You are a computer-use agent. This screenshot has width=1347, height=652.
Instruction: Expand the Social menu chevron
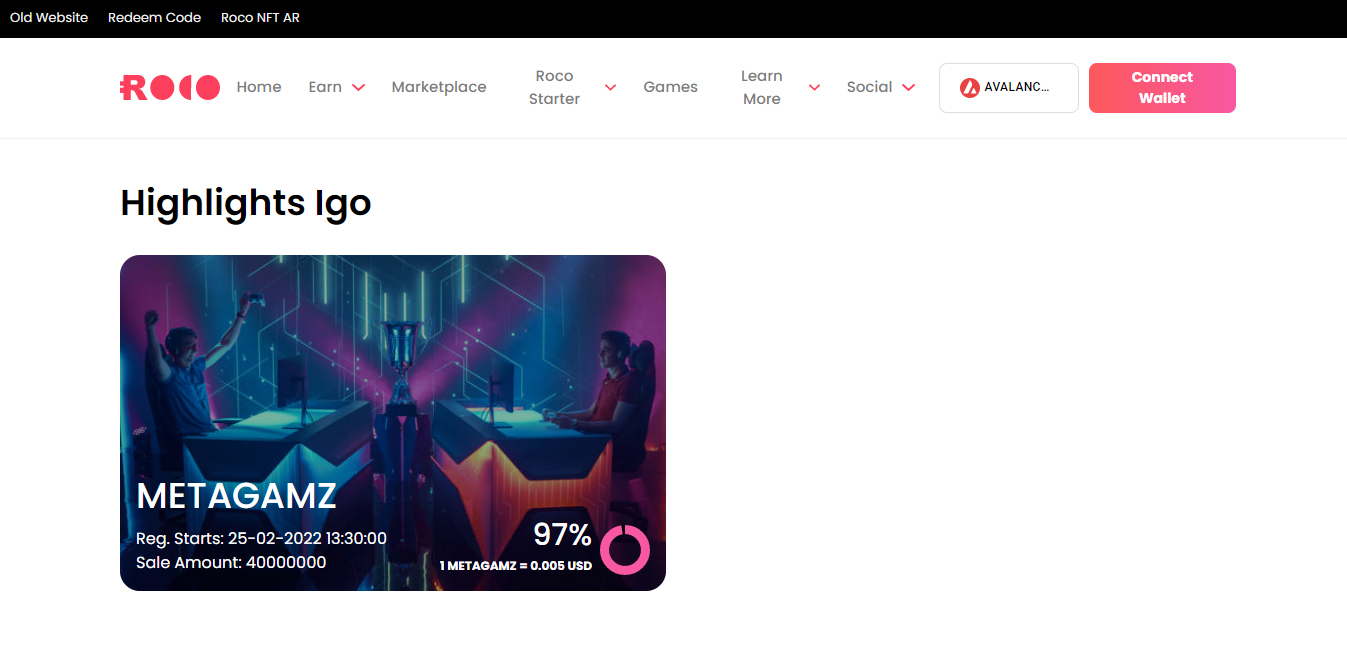[908, 88]
